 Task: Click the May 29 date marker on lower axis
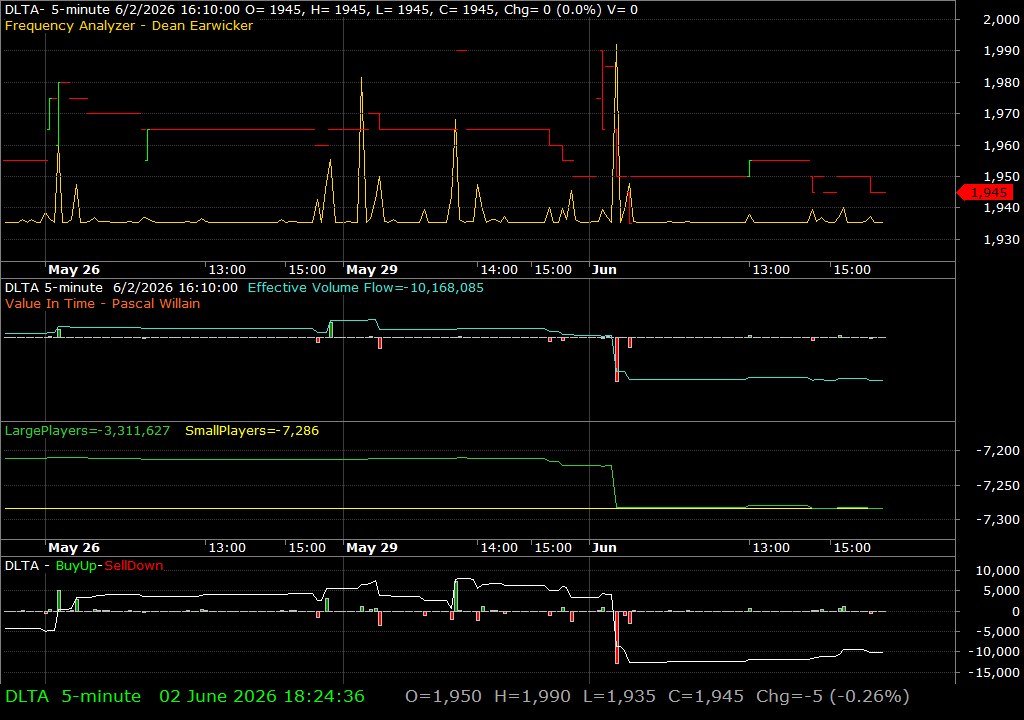372,548
